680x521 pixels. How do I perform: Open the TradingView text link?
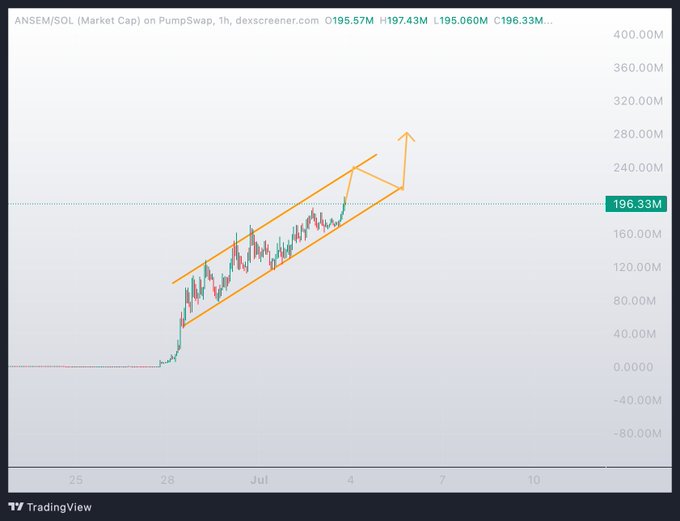click(x=59, y=507)
